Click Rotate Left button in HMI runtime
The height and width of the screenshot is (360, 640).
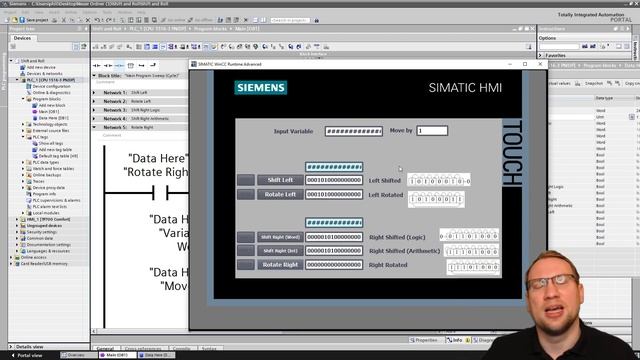tap(280, 194)
